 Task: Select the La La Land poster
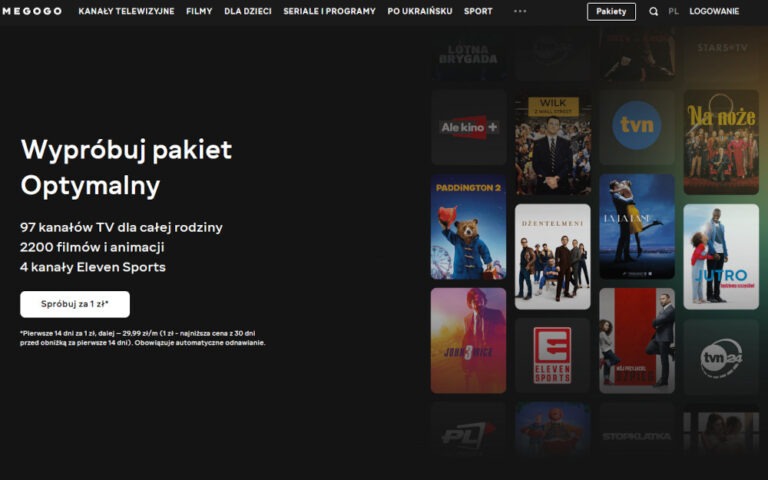click(x=637, y=226)
